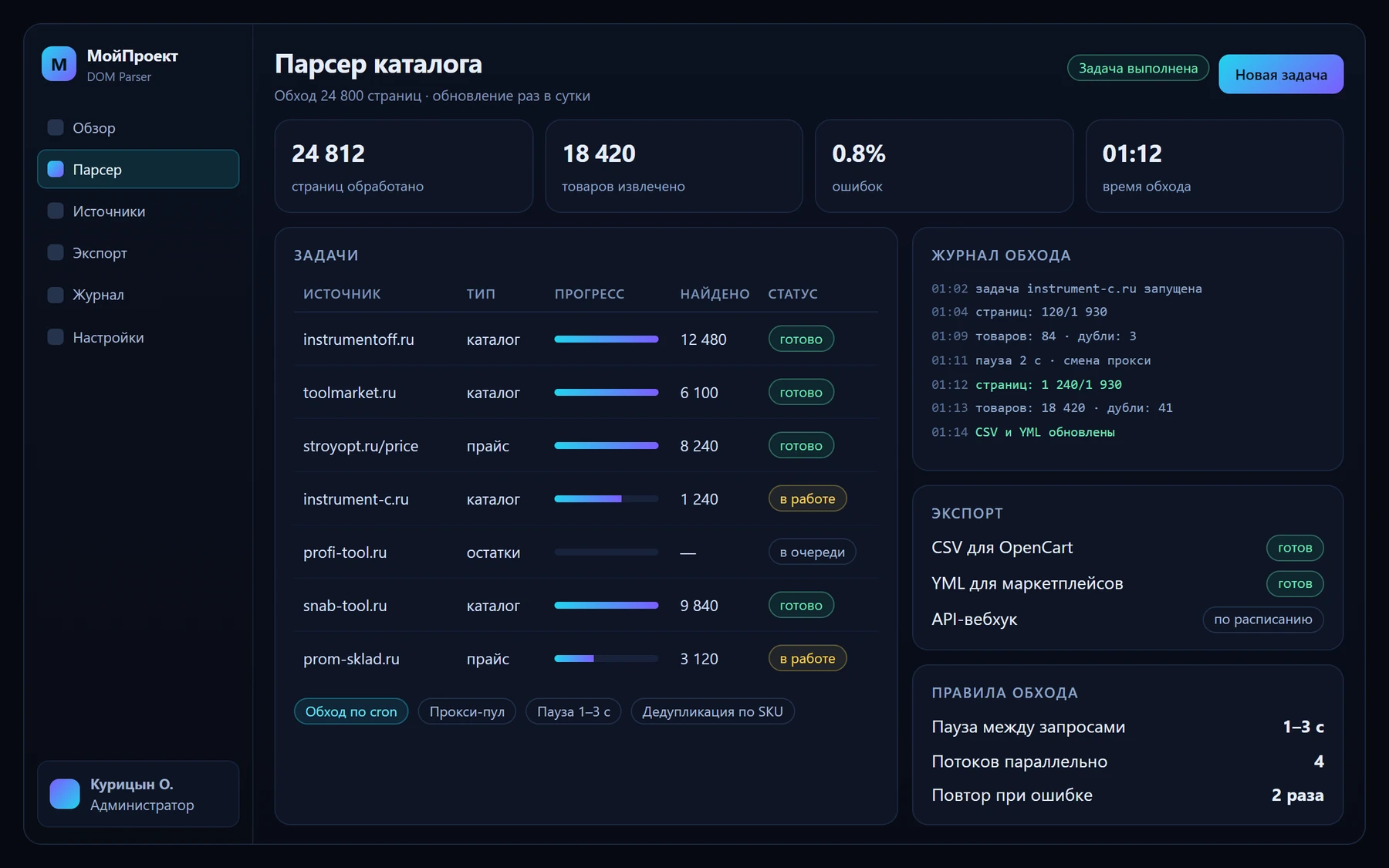Click log entry CSV и YML обновлены
This screenshot has height=868, width=1389.
coord(1023,432)
